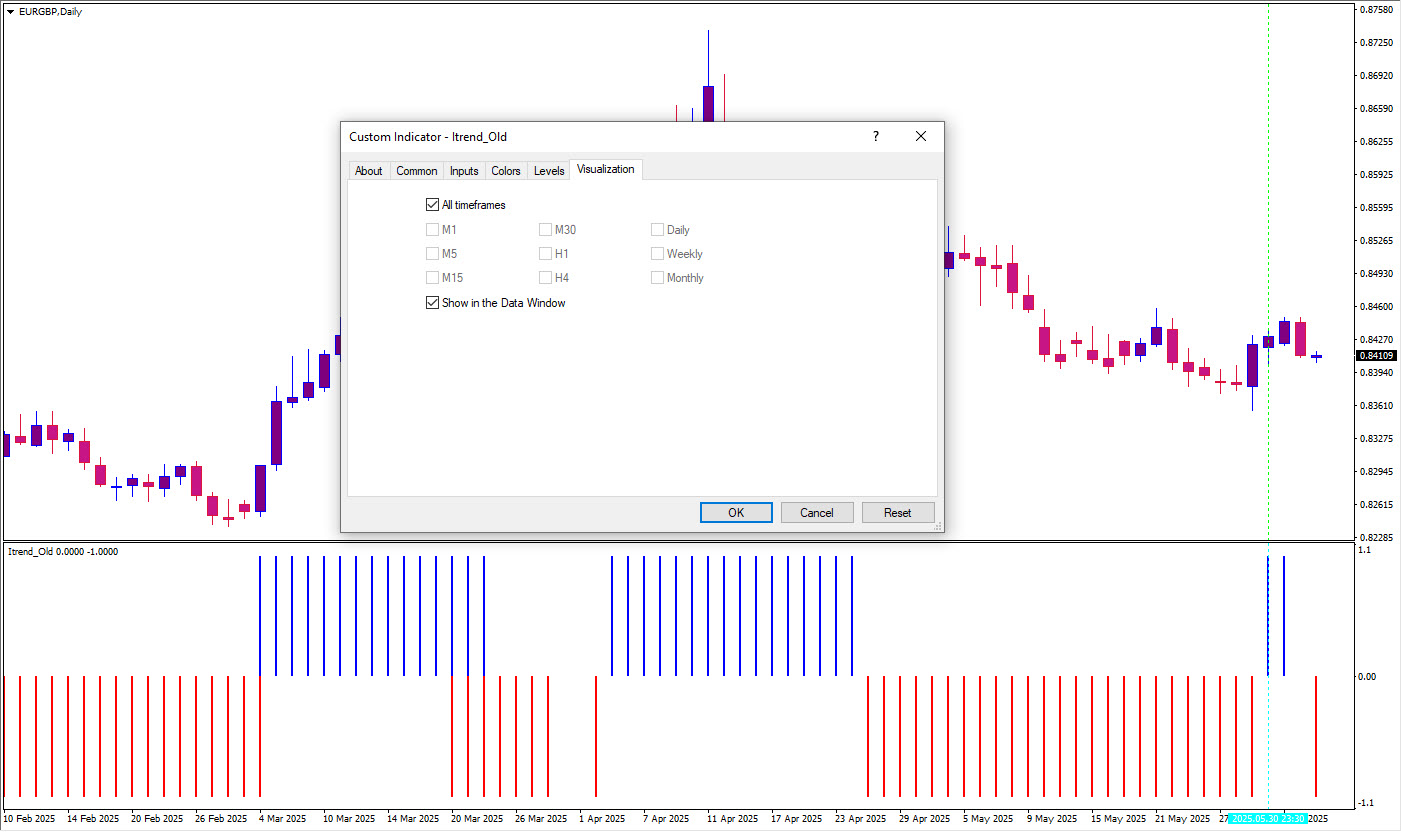The height and width of the screenshot is (832, 1401).
Task: Click the green dashed vertical line
Action: (1268, 200)
